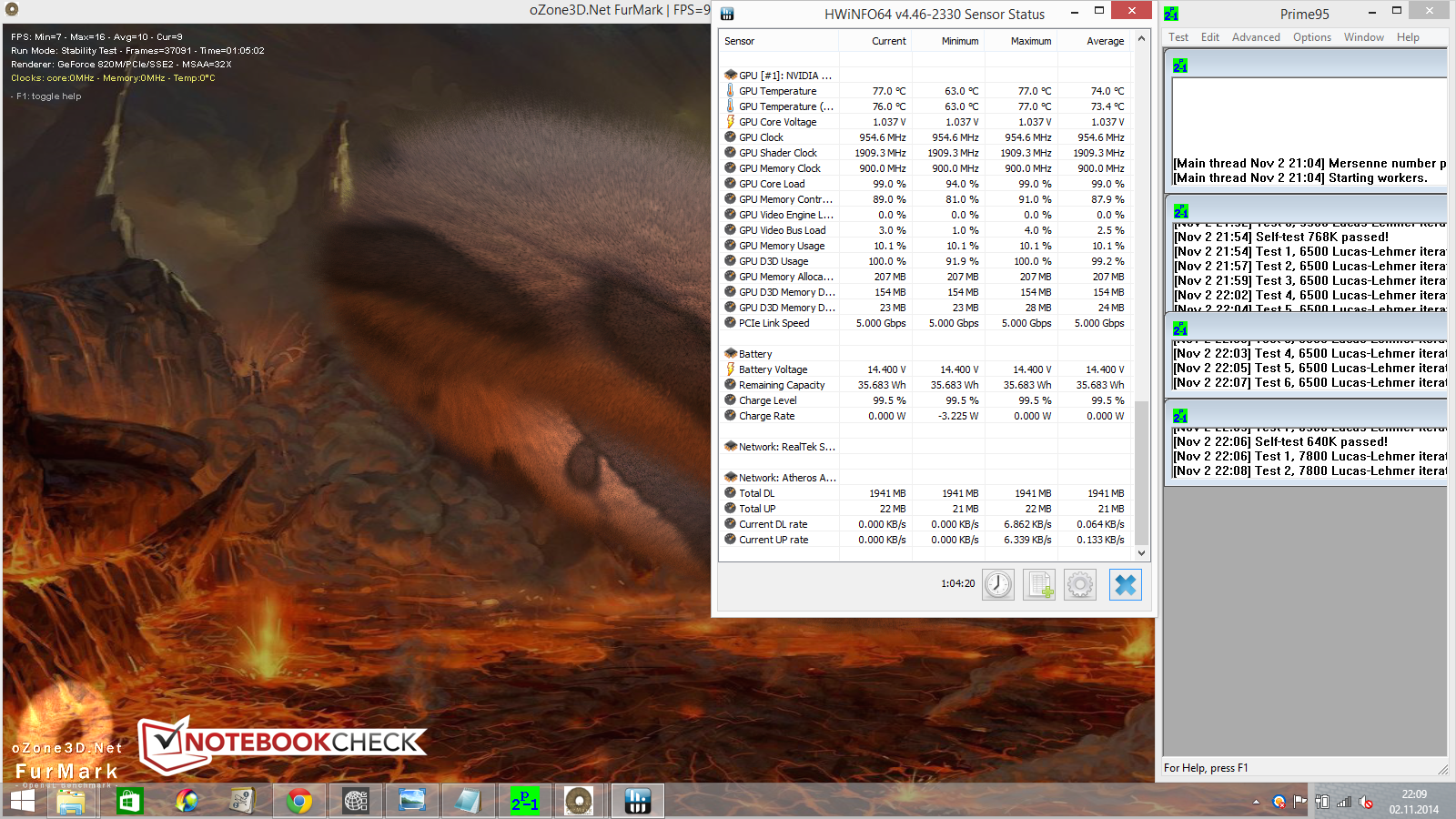Launch Windows Store from the taskbar
The image size is (1456, 819).
pyautogui.click(x=129, y=801)
